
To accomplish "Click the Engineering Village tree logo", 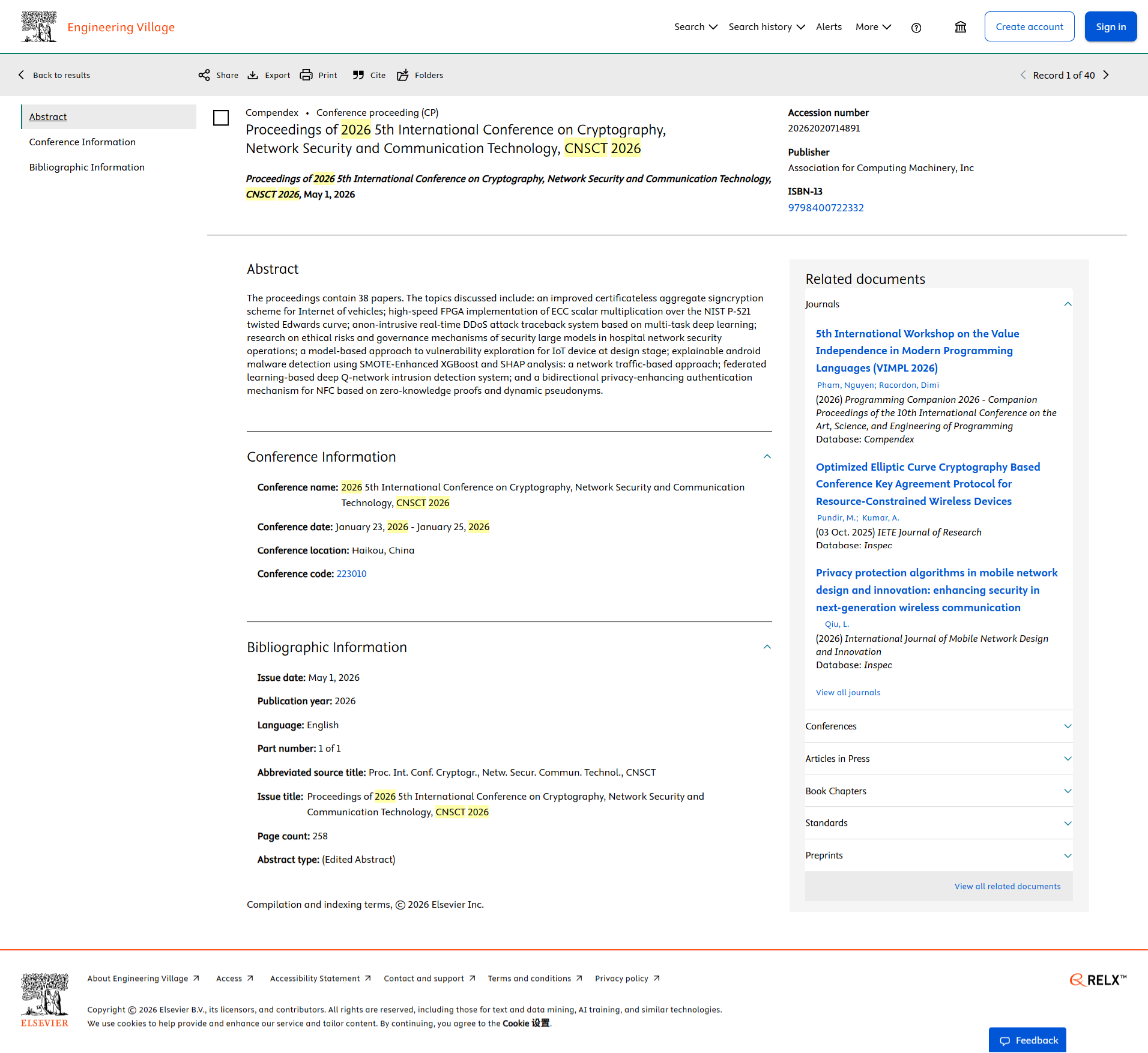I will (39, 26).
